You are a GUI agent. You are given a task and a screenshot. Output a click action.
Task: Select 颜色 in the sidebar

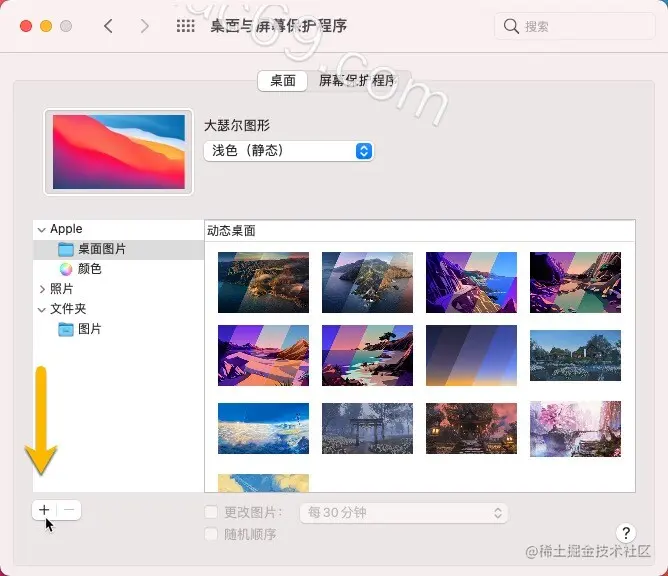[x=118, y=269]
